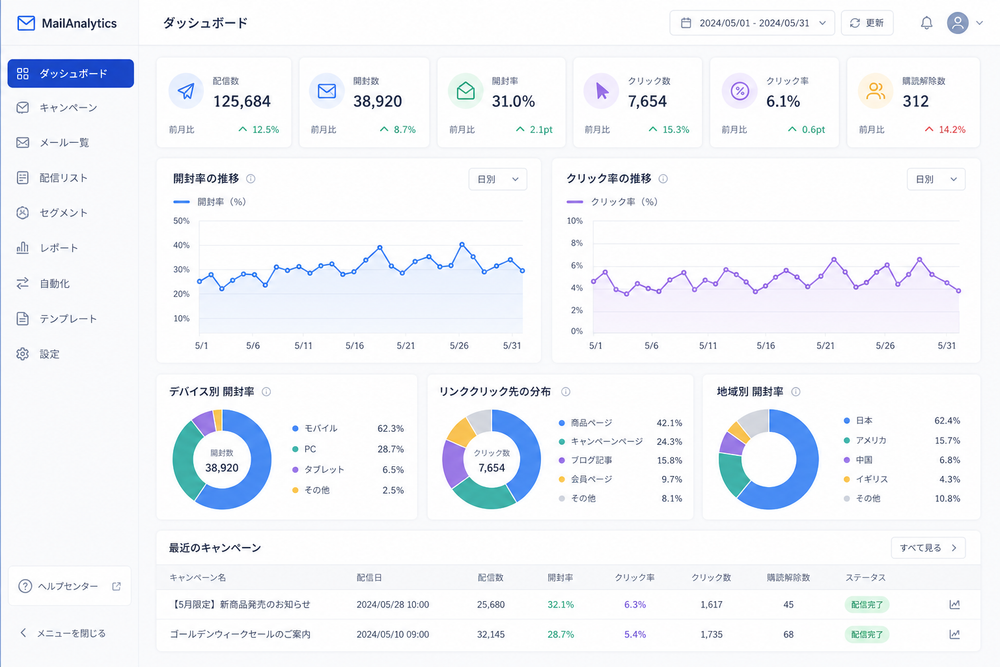Collapse the sidebar with メニューを閉じる

[x=62, y=633]
